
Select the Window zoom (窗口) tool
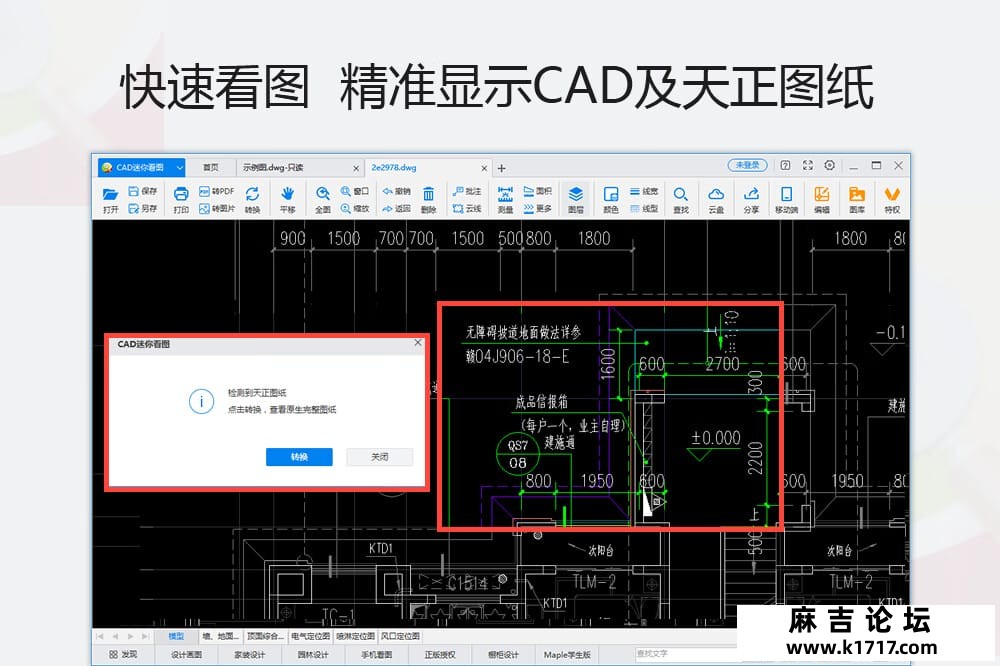[355, 191]
